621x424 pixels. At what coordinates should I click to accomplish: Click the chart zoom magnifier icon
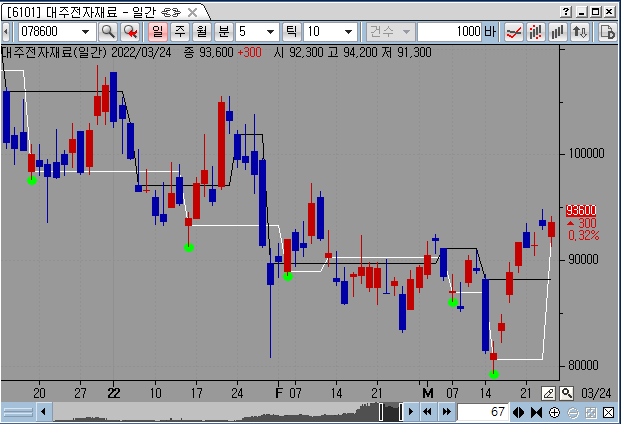tap(567, 394)
